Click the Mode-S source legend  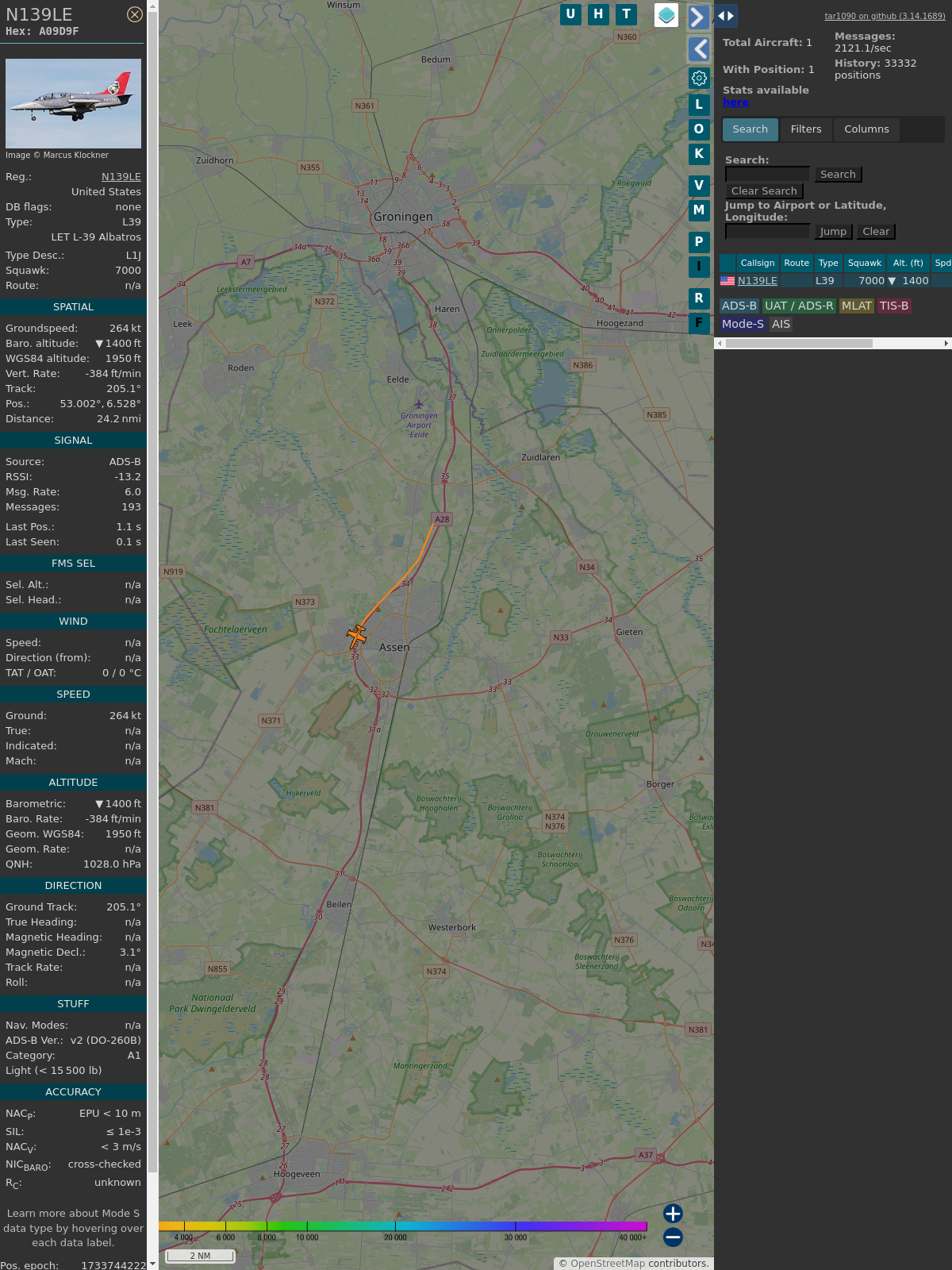pos(743,324)
